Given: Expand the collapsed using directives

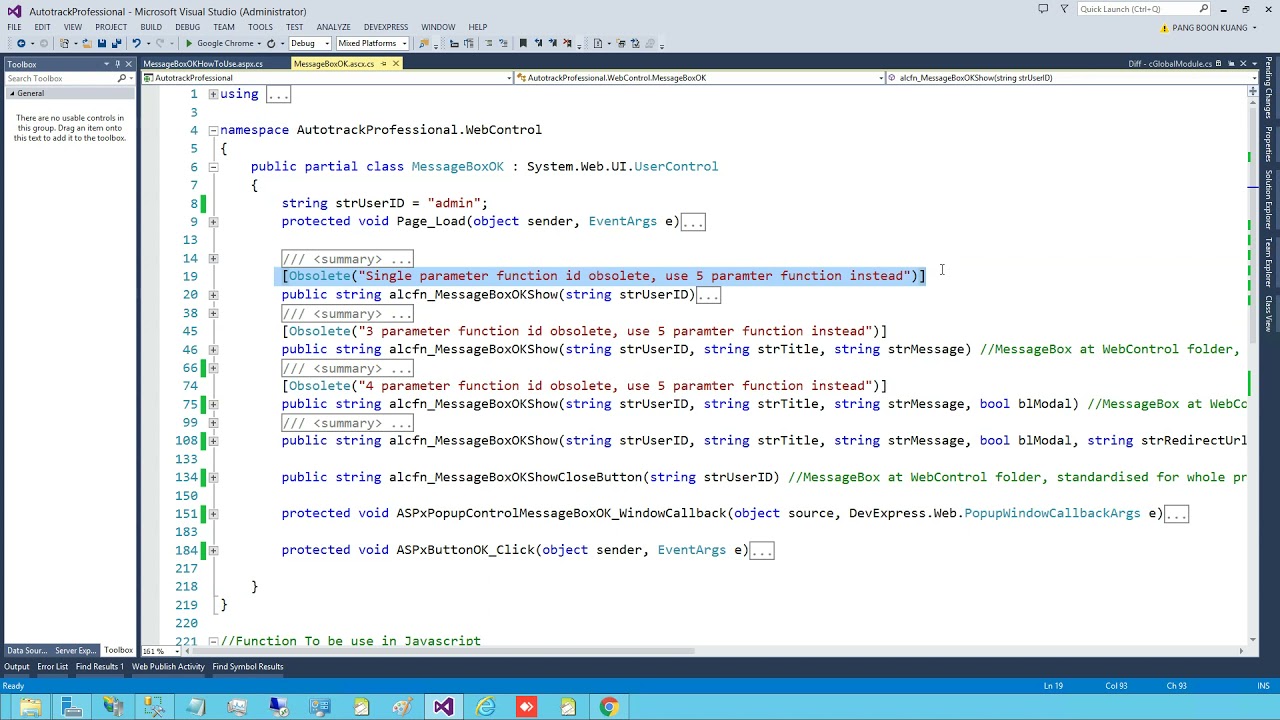Looking at the screenshot, I should point(213,94).
